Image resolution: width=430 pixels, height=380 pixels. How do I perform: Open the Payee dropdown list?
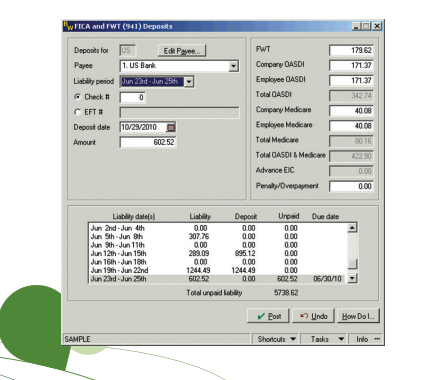tap(234, 66)
